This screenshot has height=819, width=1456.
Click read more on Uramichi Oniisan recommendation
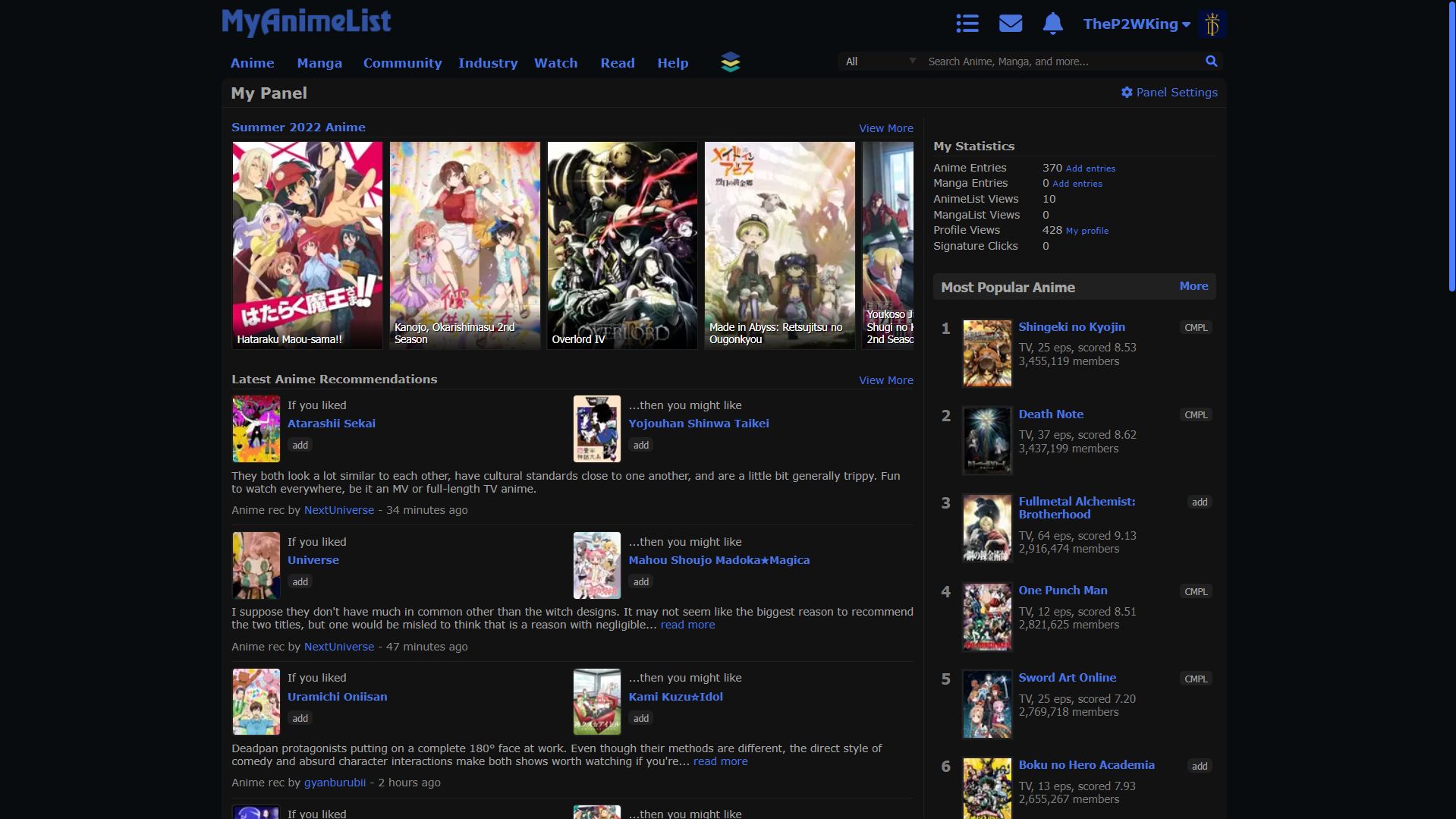720,761
